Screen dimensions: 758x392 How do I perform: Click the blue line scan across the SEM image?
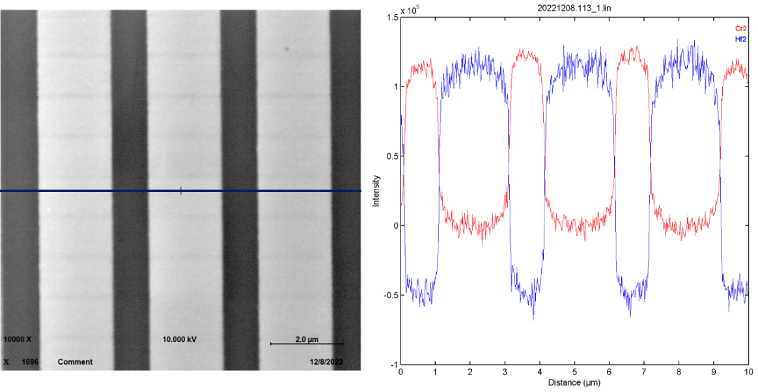(x=180, y=191)
